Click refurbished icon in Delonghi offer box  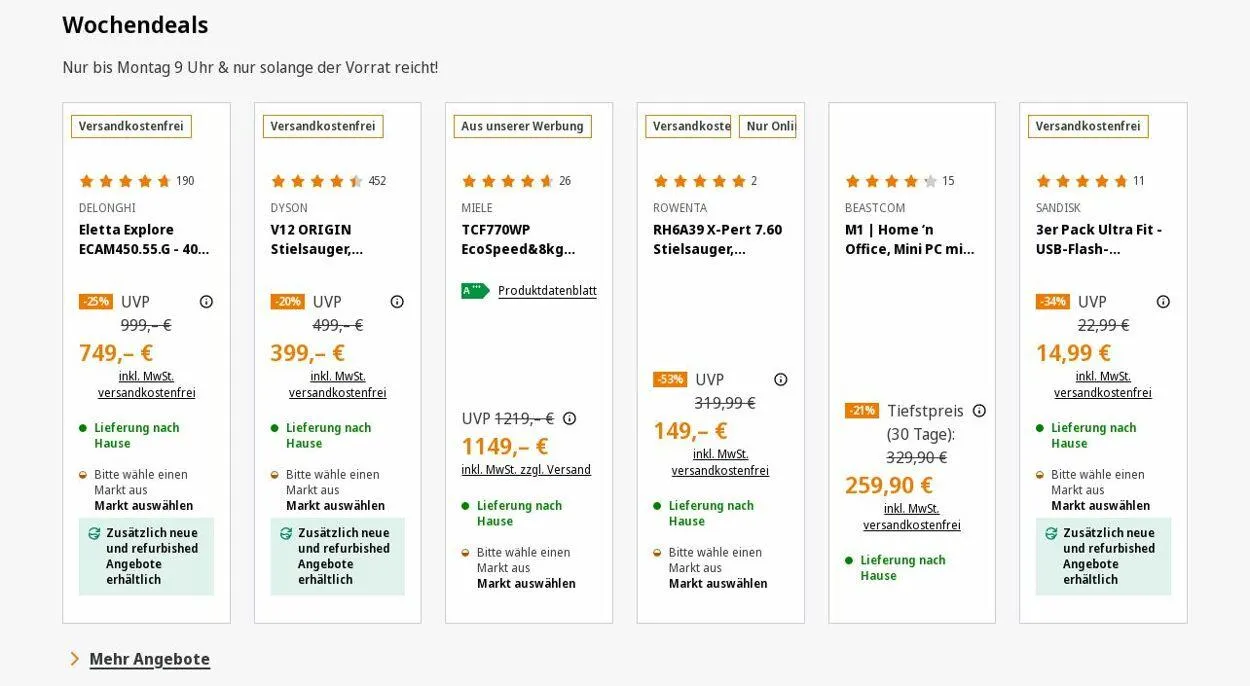click(x=94, y=534)
